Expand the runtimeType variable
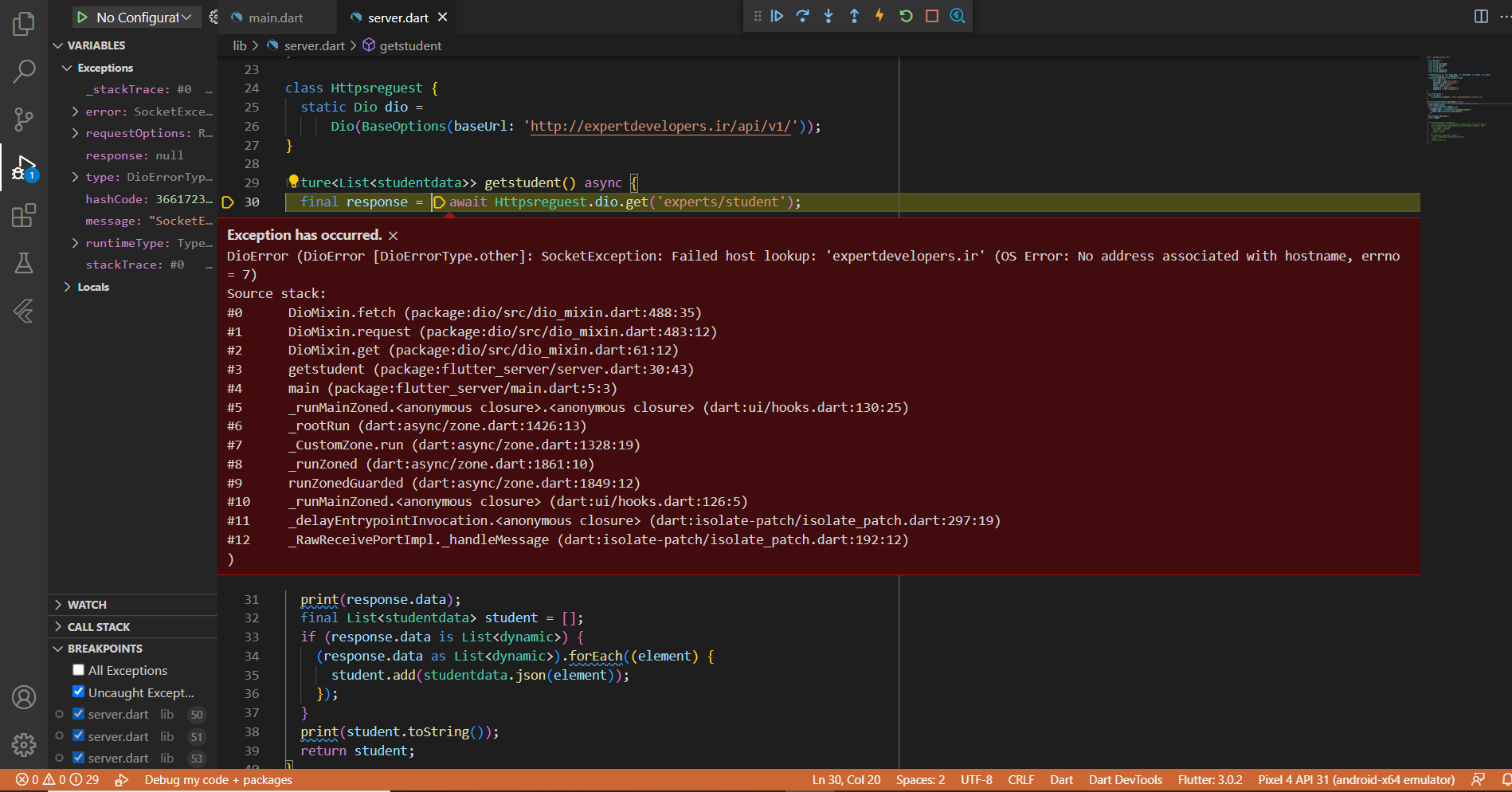Image resolution: width=1512 pixels, height=792 pixels. (75, 243)
